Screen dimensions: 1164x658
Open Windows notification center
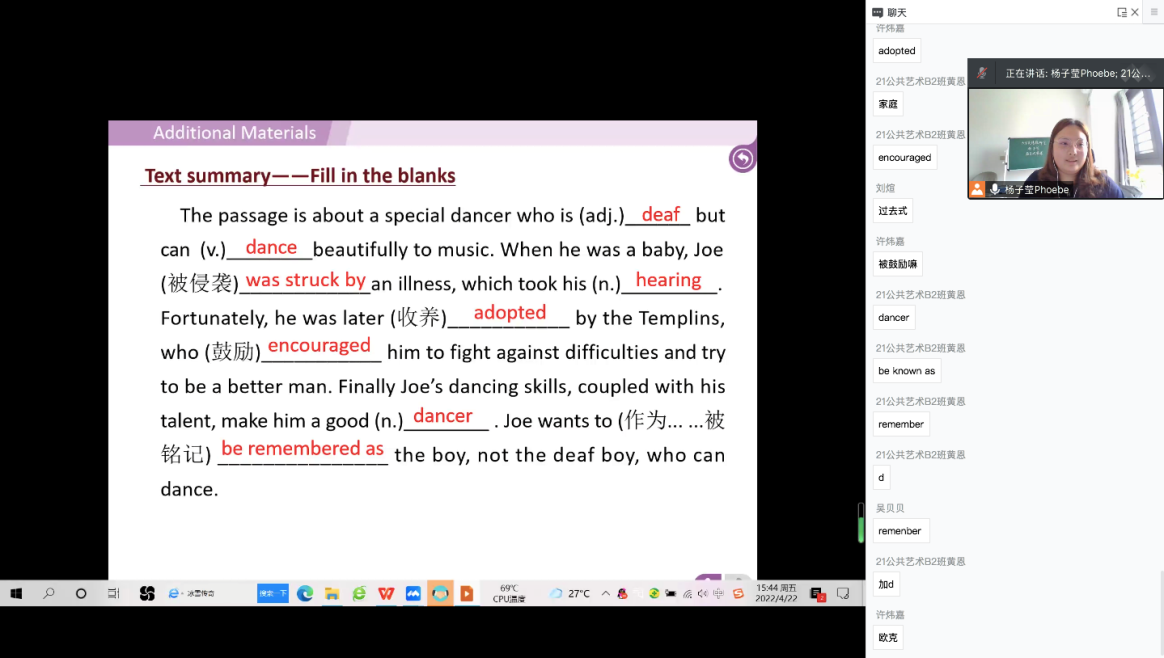pos(843,593)
